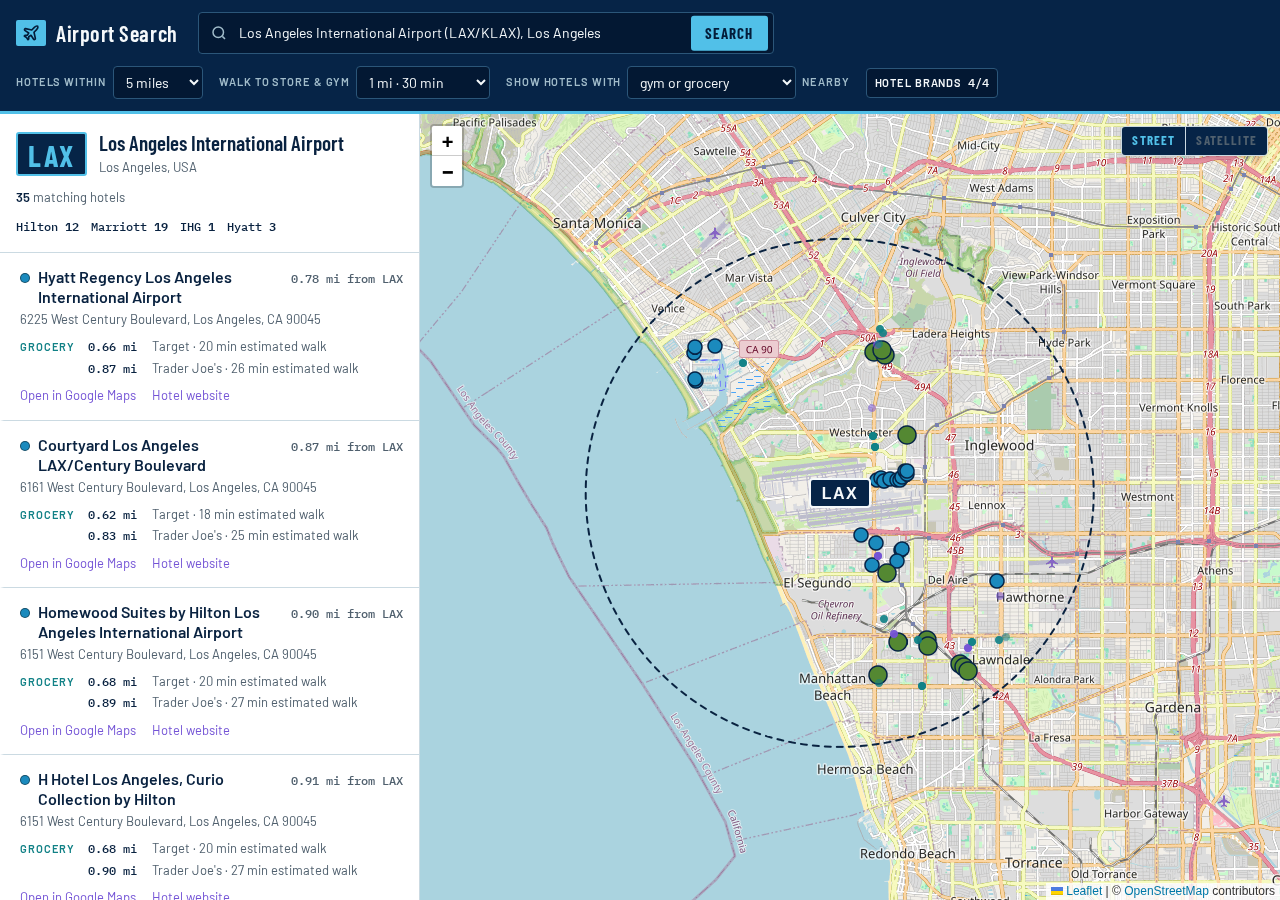Toggle Hilton 12 brand filter
1280x900 pixels.
coord(48,227)
